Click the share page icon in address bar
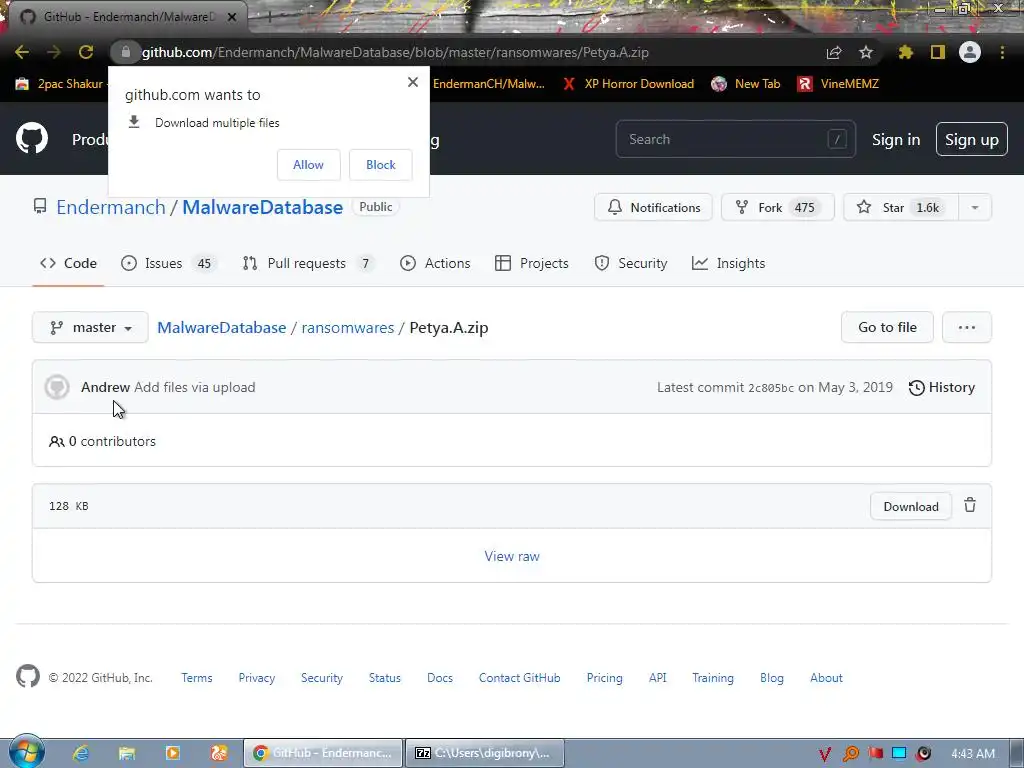 (x=834, y=53)
